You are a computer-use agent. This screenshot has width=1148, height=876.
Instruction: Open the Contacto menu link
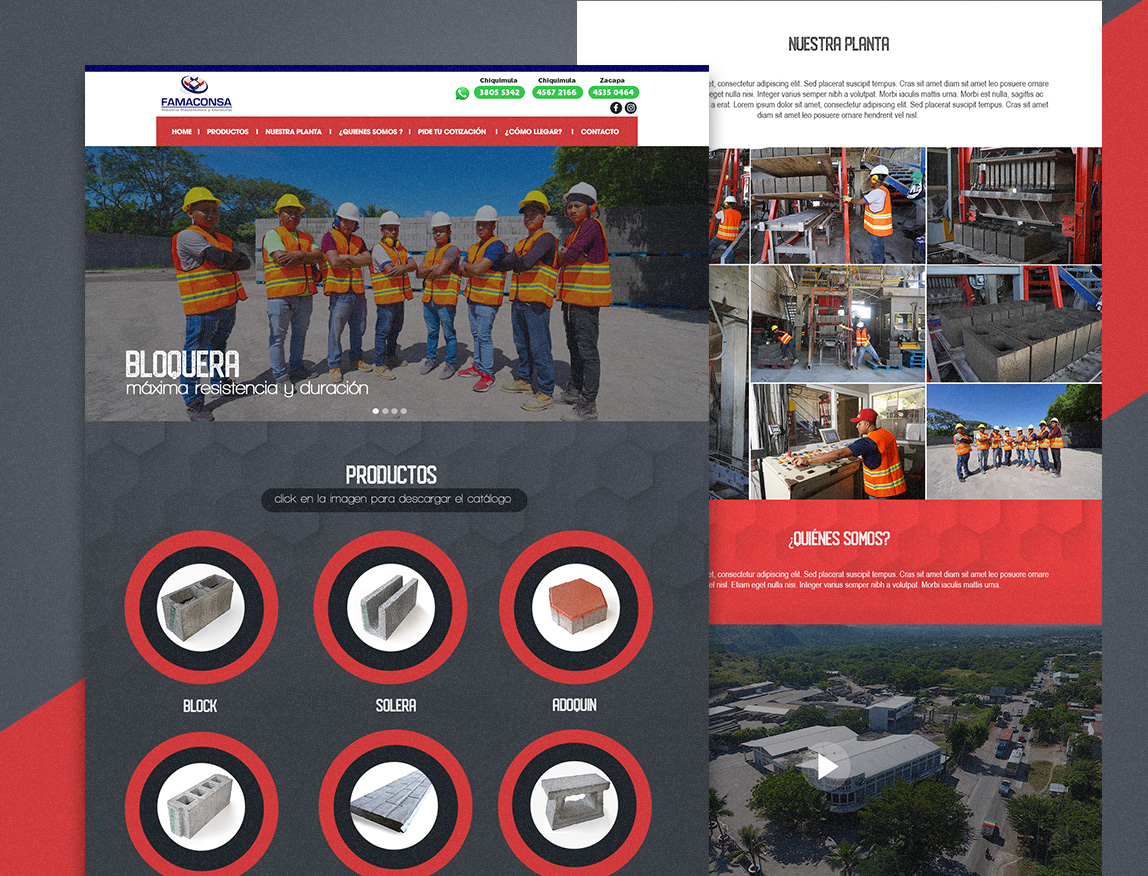coord(600,132)
